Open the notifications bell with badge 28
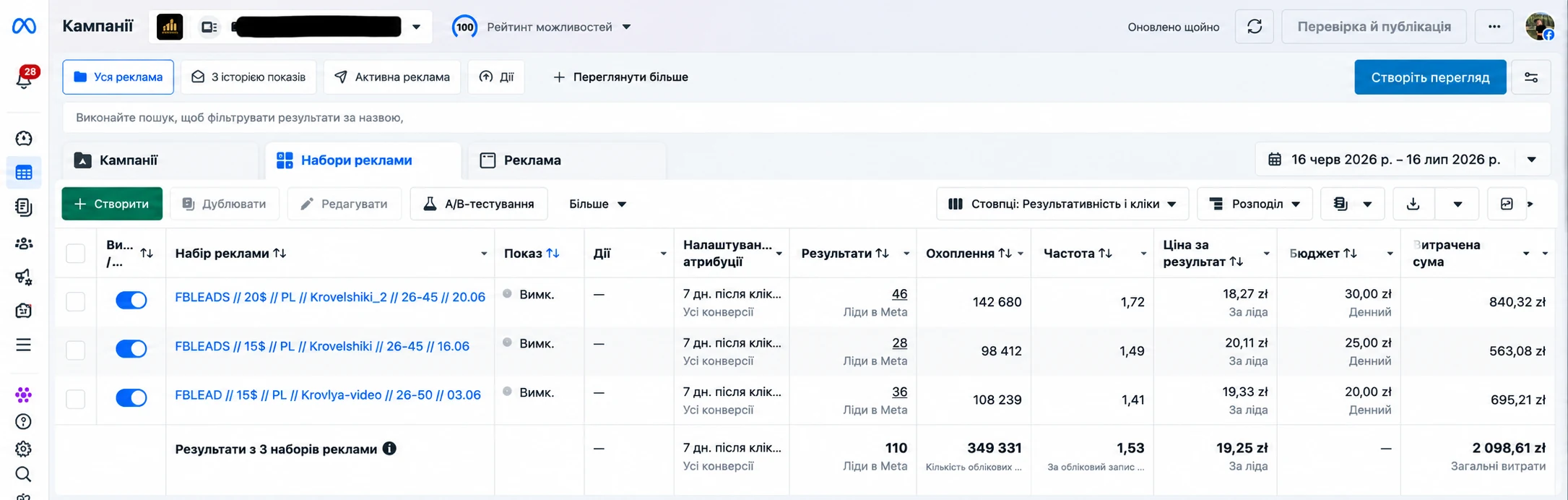This screenshot has width=1568, height=500. coord(25,78)
